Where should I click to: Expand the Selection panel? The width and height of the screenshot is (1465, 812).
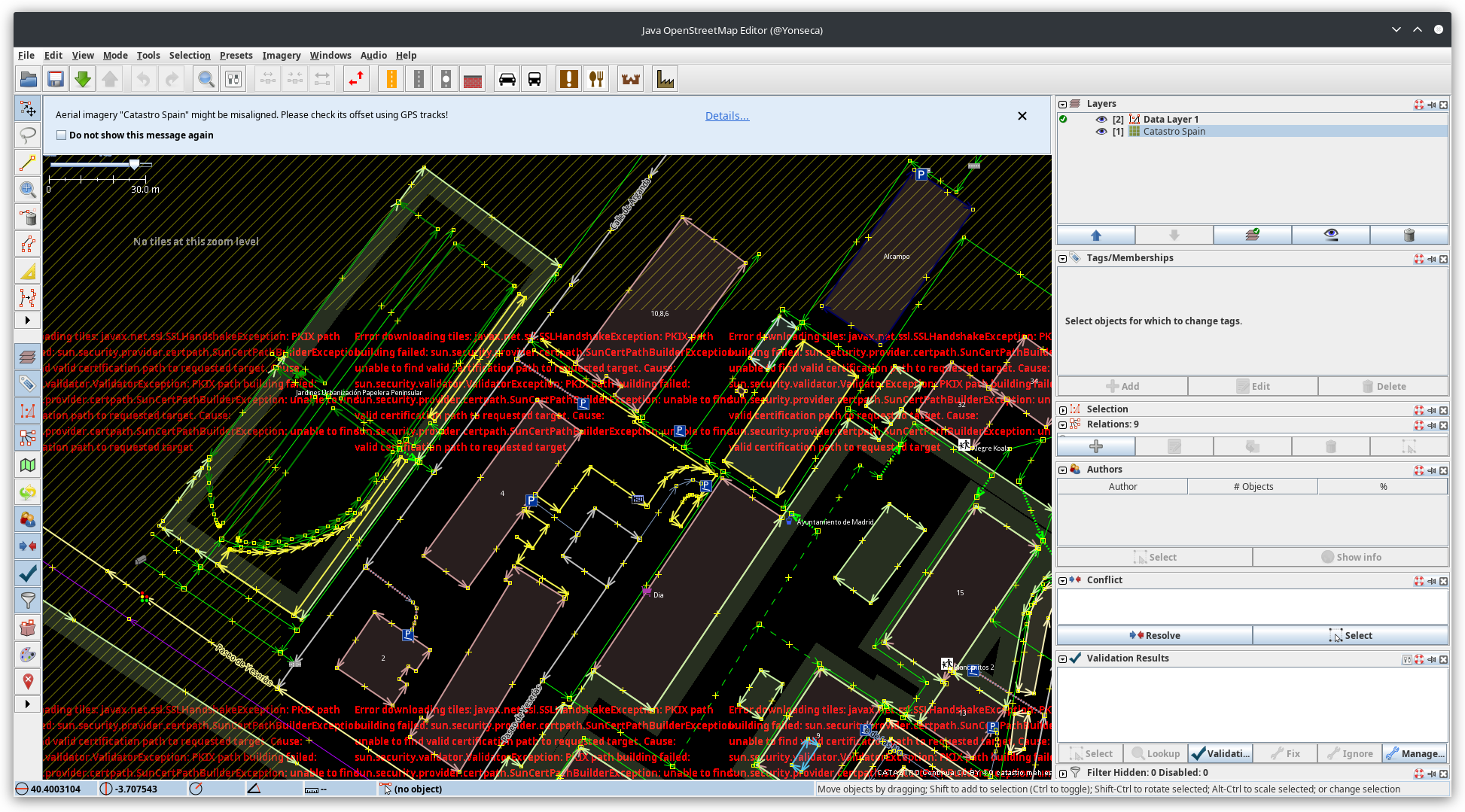click(x=1063, y=410)
